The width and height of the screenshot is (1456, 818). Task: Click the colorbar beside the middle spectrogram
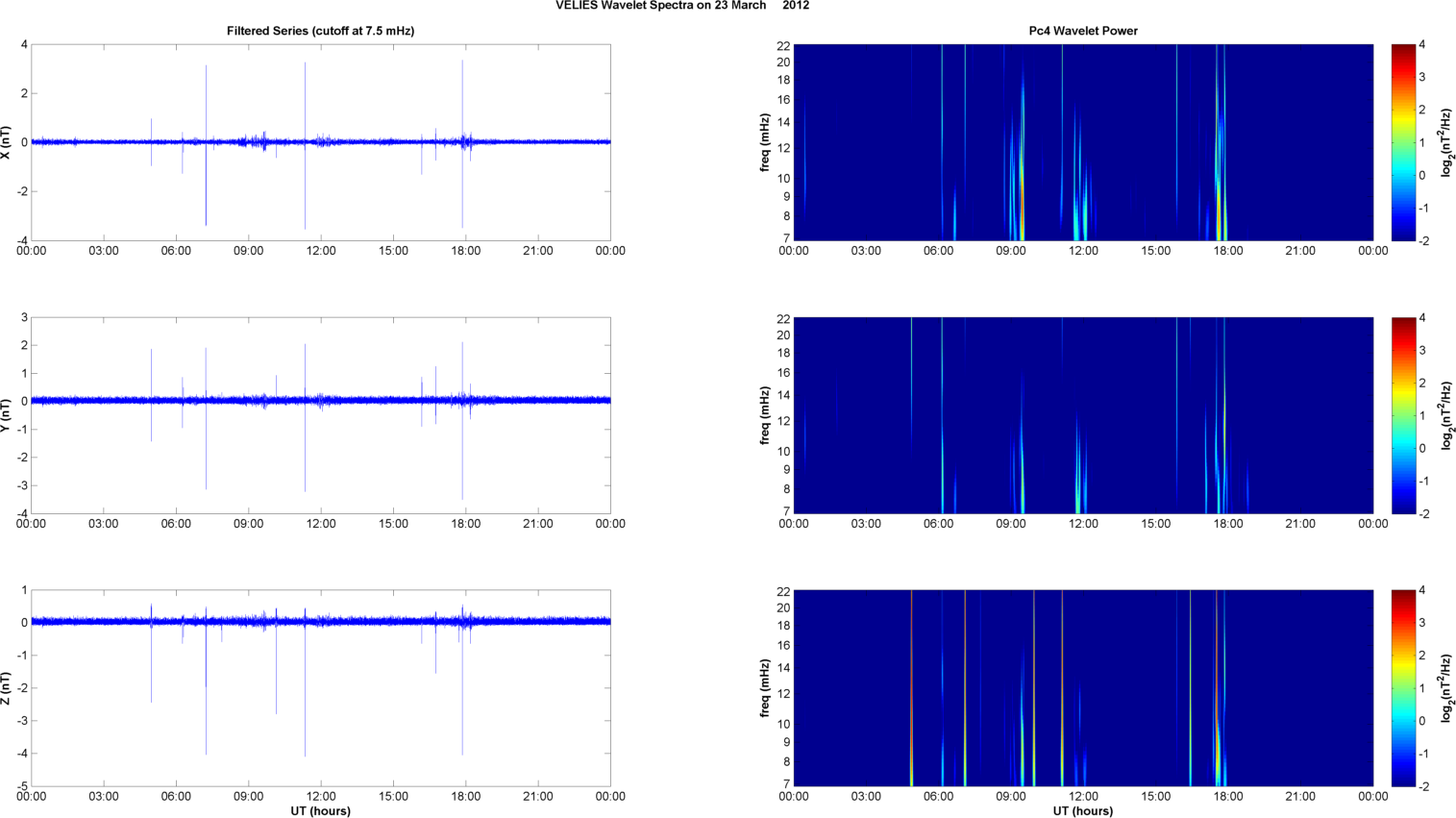click(1403, 415)
